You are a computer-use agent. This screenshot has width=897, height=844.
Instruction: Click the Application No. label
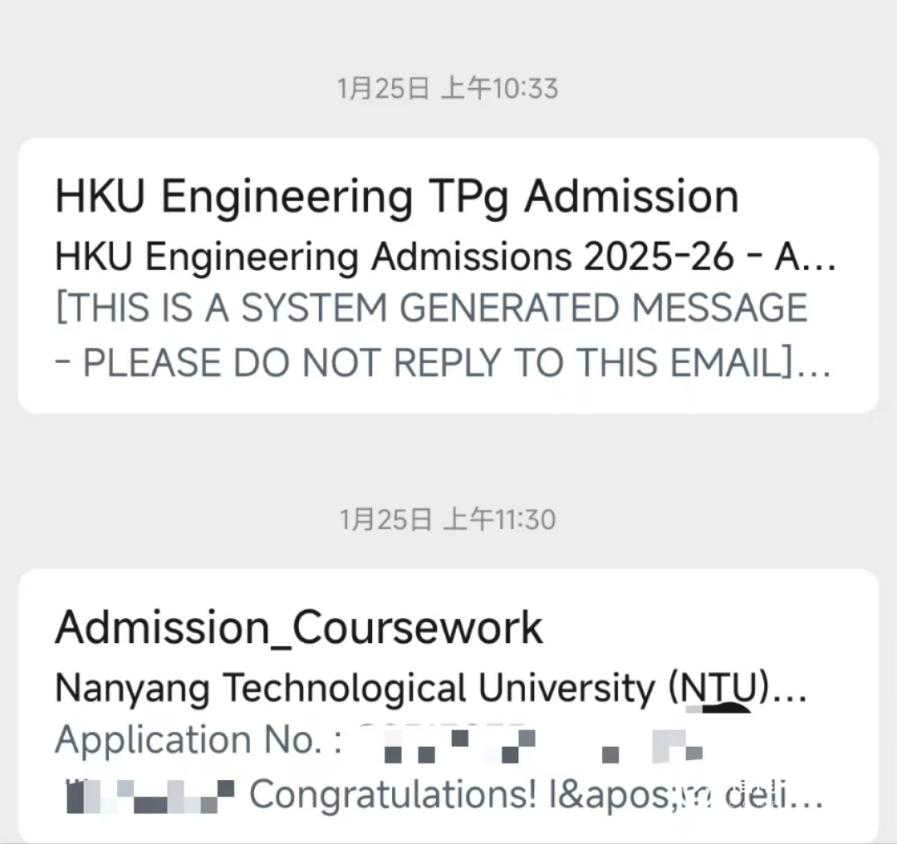pyautogui.click(x=198, y=741)
